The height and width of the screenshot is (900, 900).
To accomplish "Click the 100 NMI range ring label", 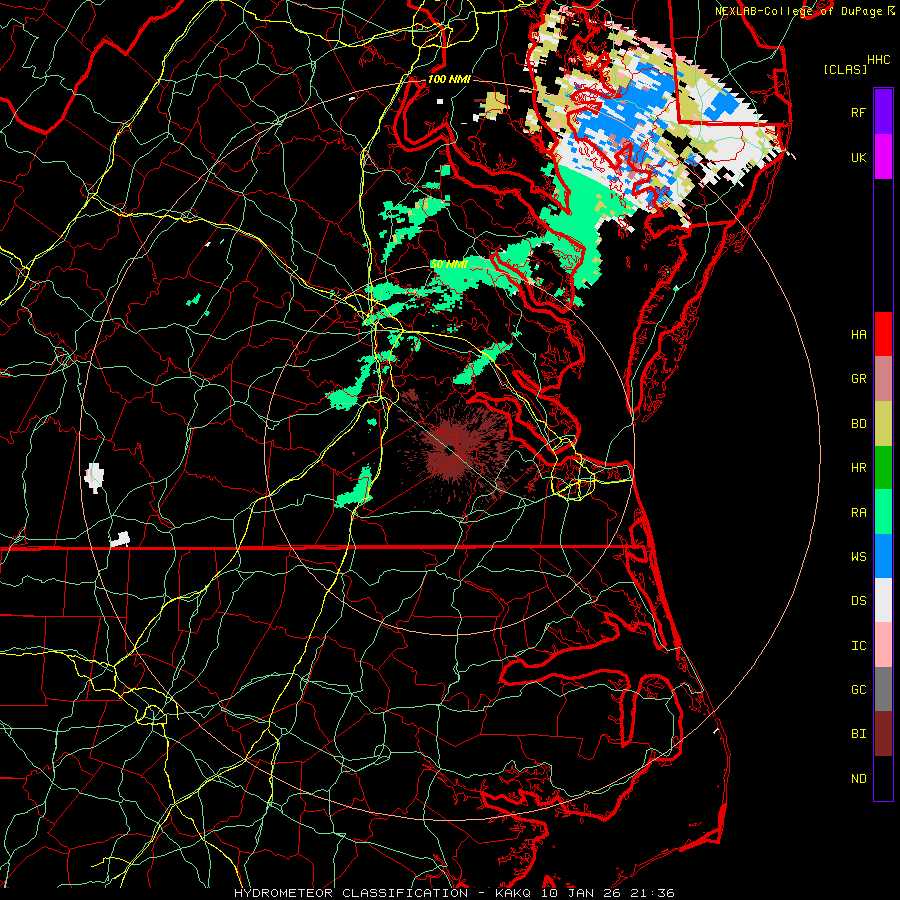I will click(x=449, y=79).
